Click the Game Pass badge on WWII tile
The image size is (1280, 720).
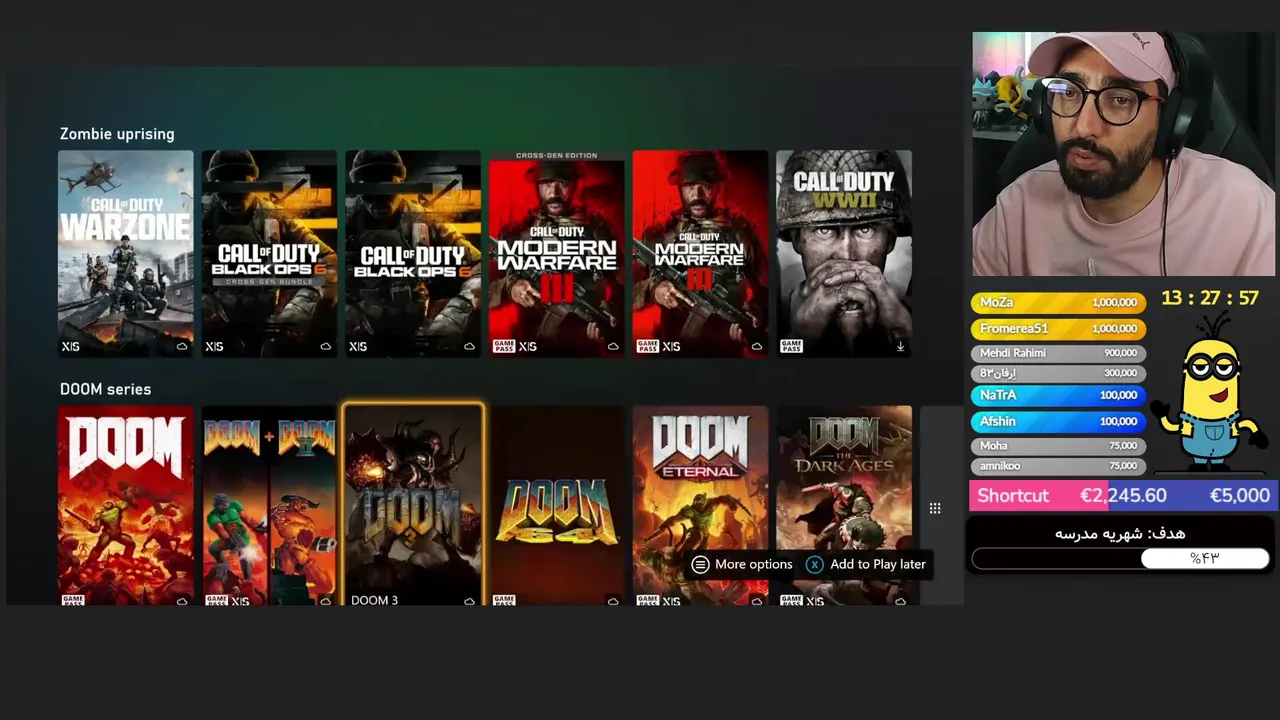[791, 346]
